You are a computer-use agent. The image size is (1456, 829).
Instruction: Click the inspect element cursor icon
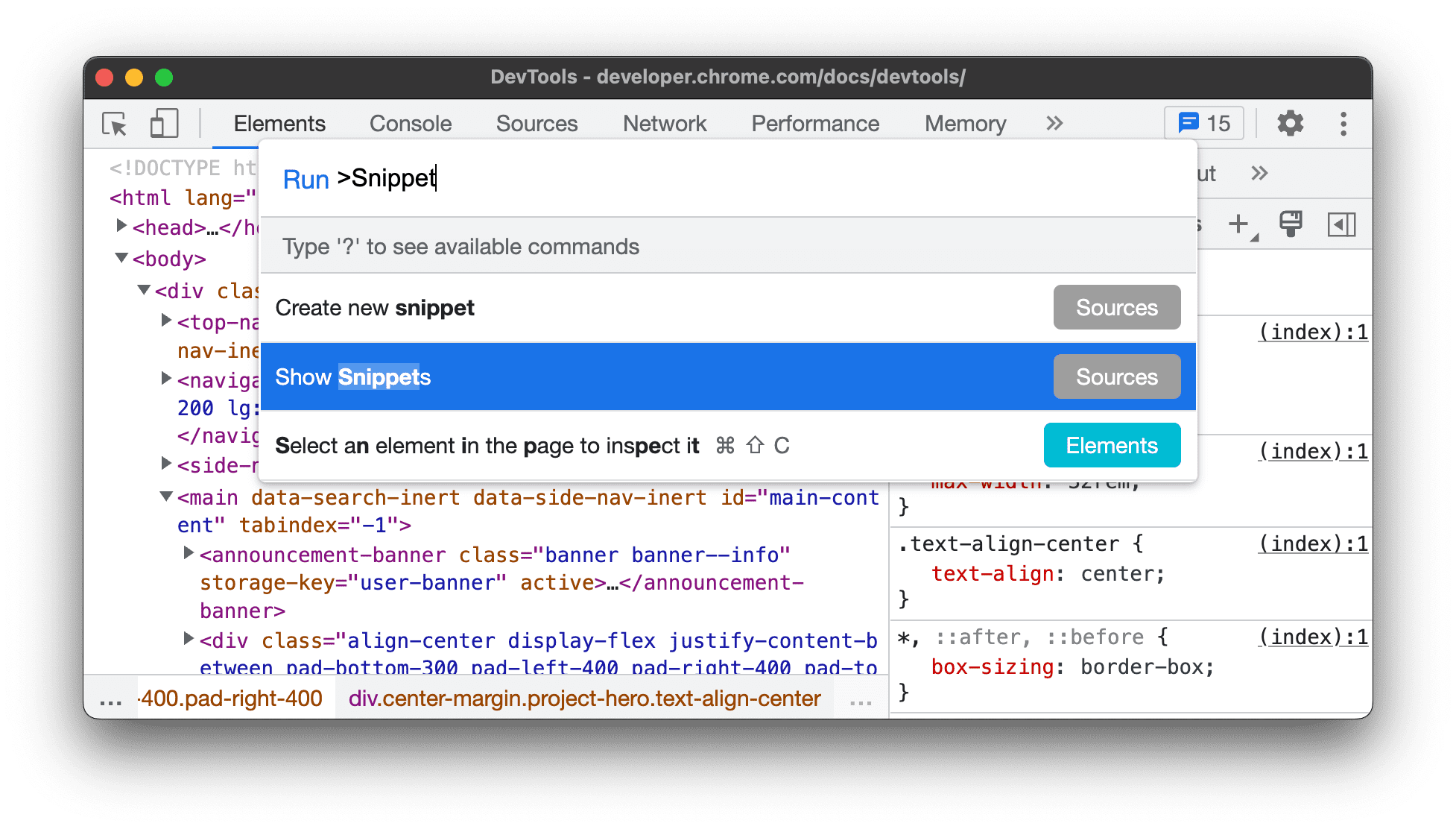pyautogui.click(x=114, y=123)
